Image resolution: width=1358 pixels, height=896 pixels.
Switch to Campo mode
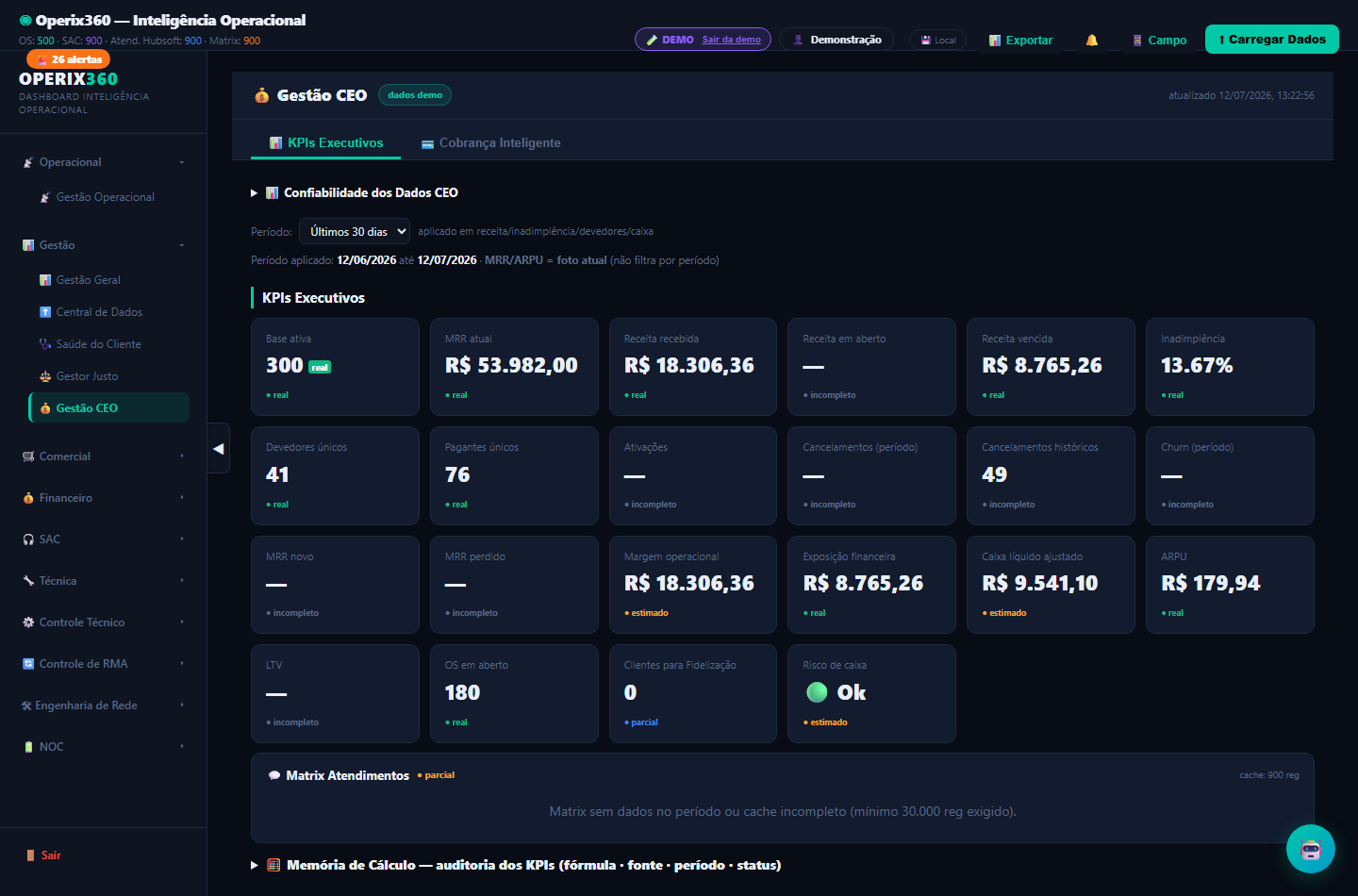(x=1159, y=40)
